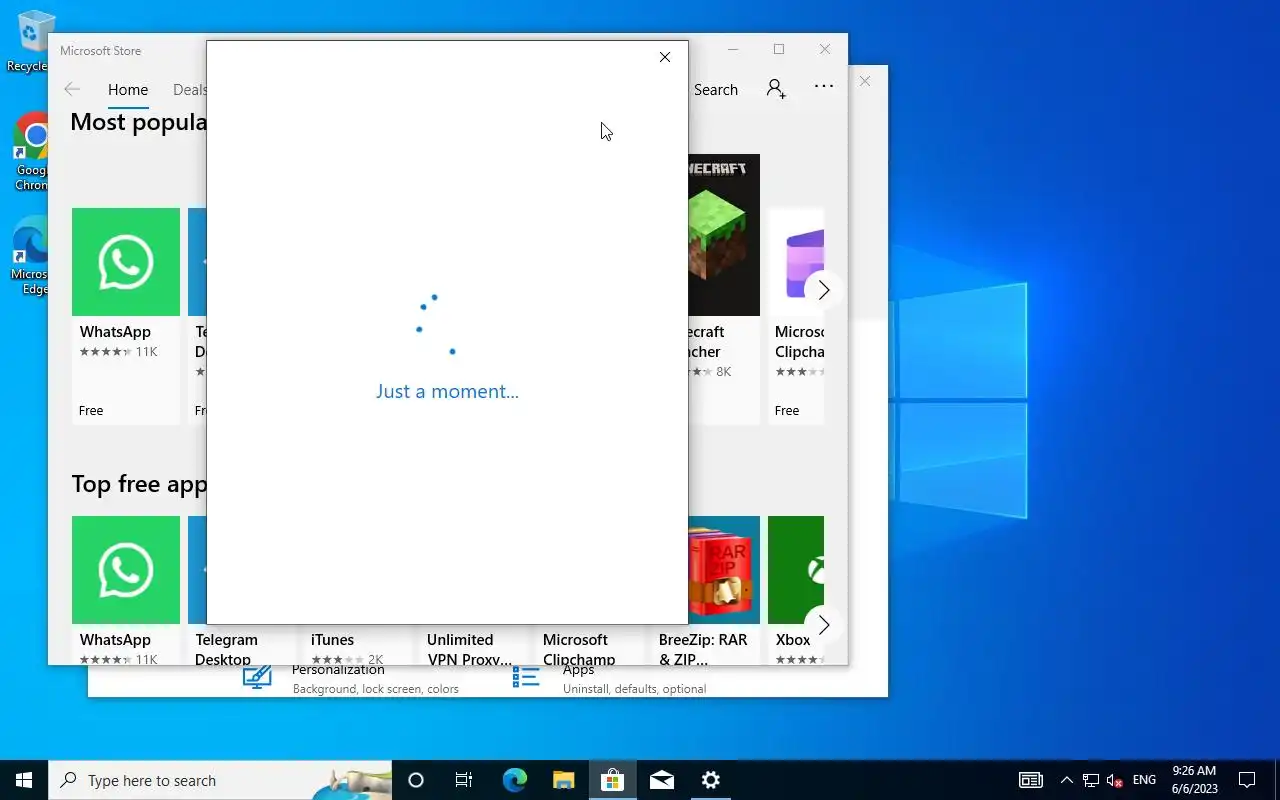Open the Google Chrome desktop shortcut
This screenshot has width=1280, height=800.
[x=32, y=152]
